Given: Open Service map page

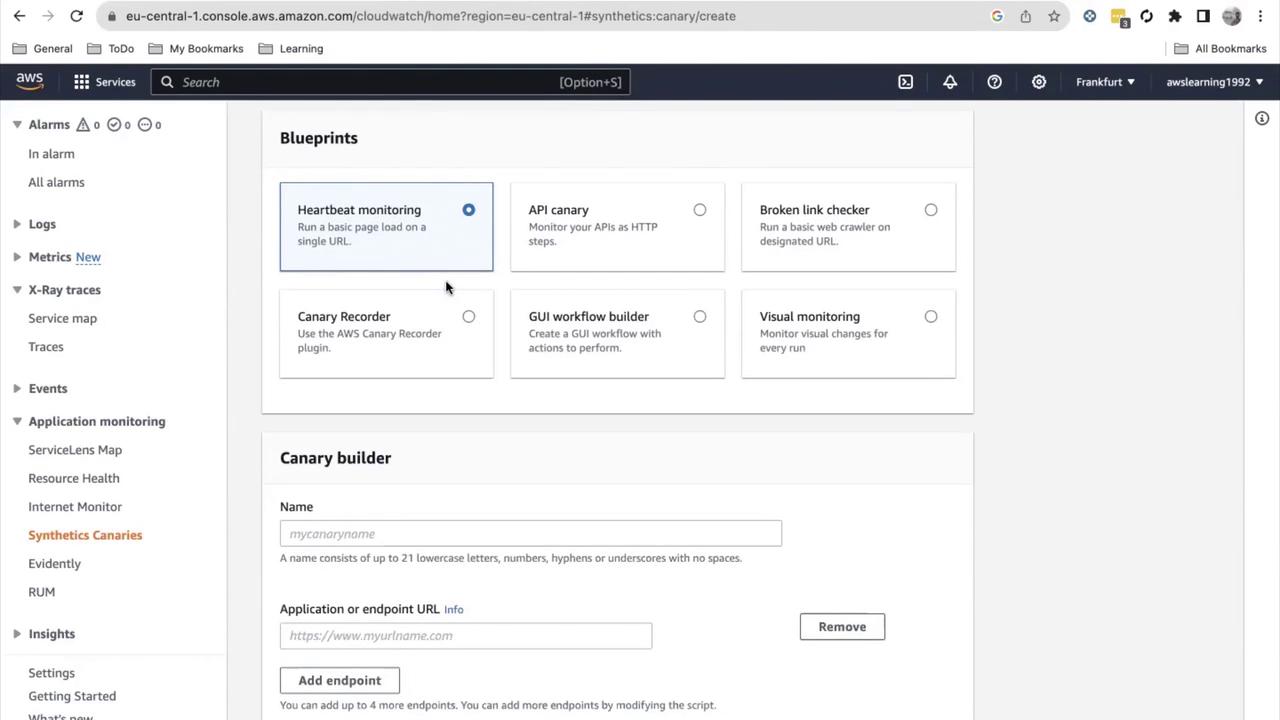Looking at the screenshot, I should click(63, 318).
